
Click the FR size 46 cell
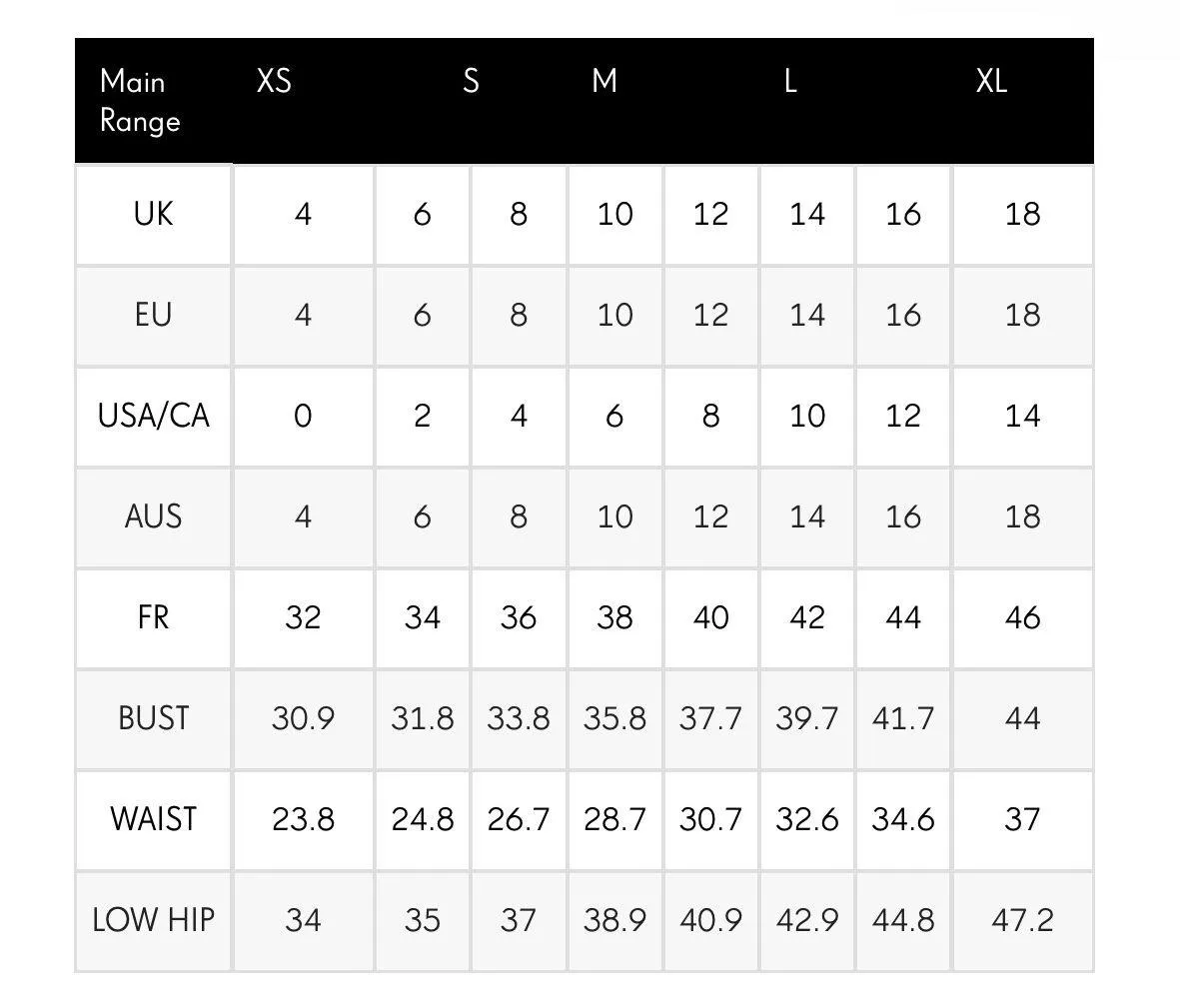[1022, 617]
